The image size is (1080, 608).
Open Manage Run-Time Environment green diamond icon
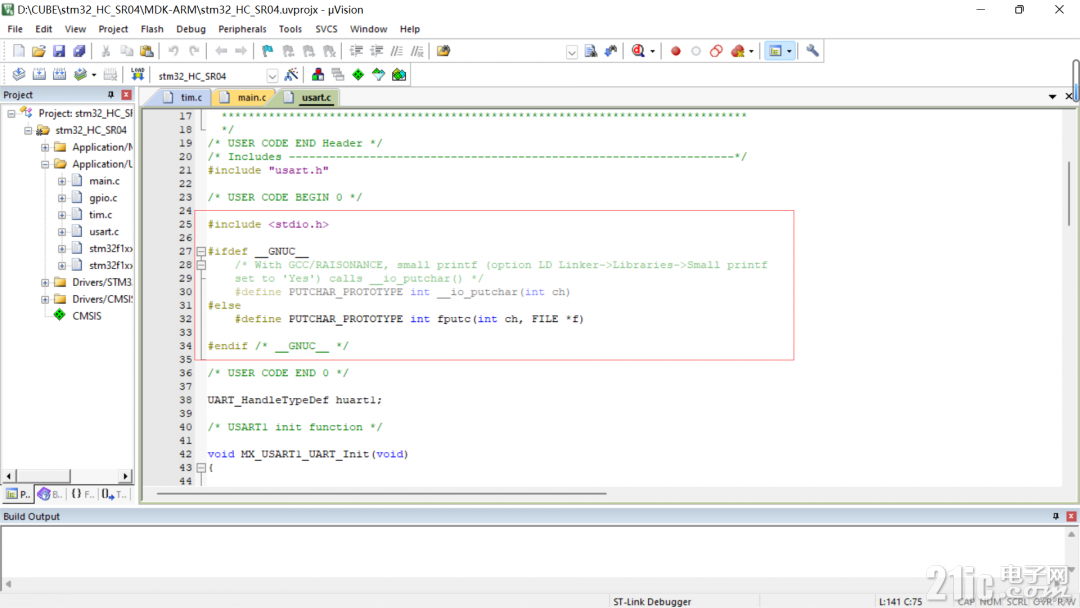coord(358,75)
